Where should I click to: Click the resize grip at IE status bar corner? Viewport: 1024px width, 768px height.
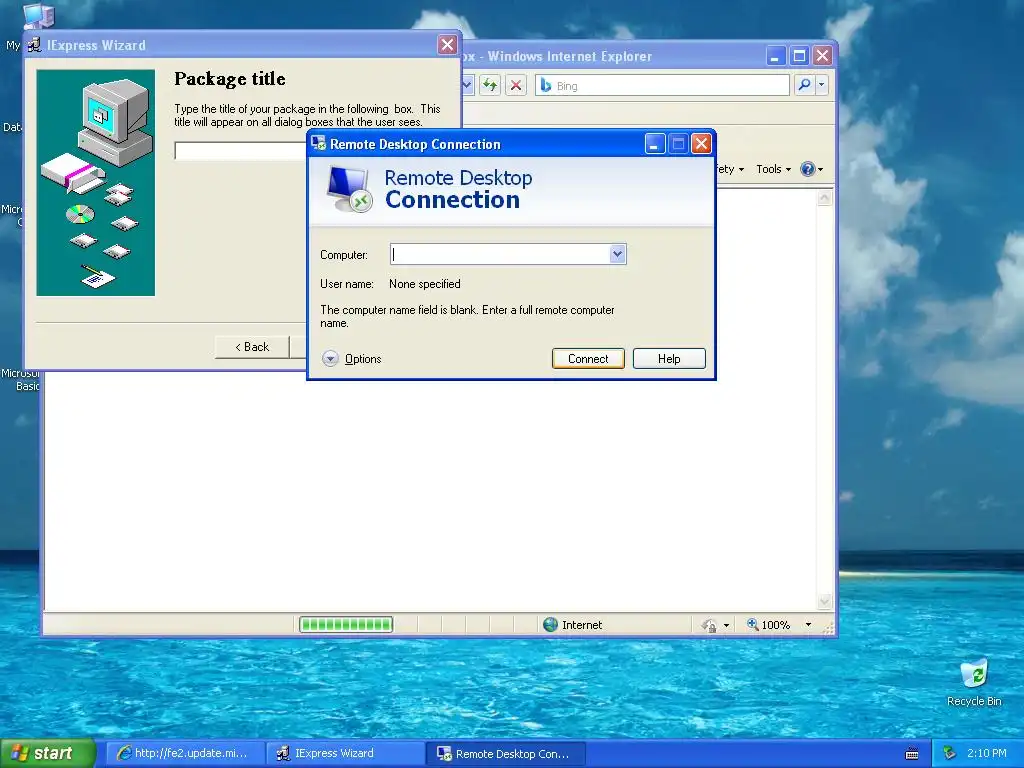click(x=829, y=628)
